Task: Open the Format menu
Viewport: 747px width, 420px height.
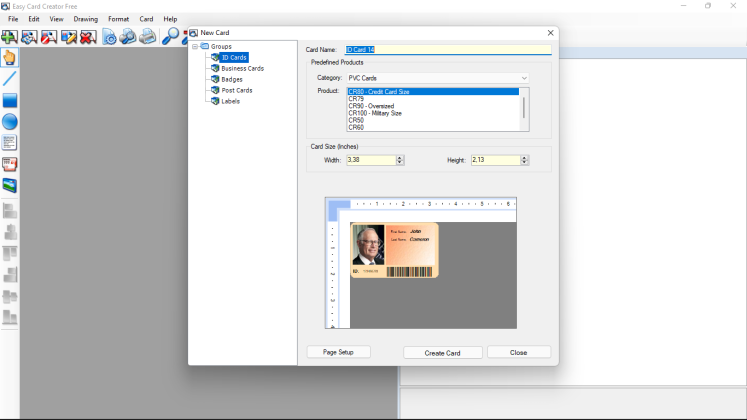Action: pos(119,19)
